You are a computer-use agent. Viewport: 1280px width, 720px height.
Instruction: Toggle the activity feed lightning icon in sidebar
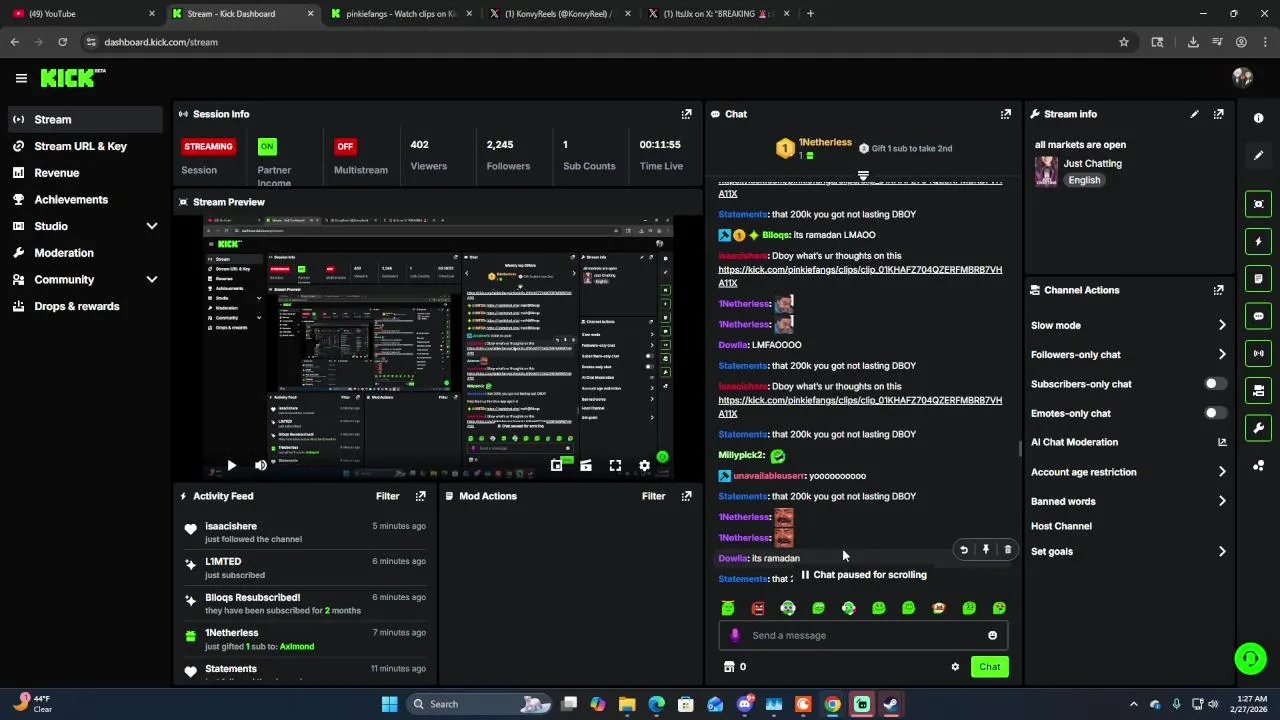1258,241
